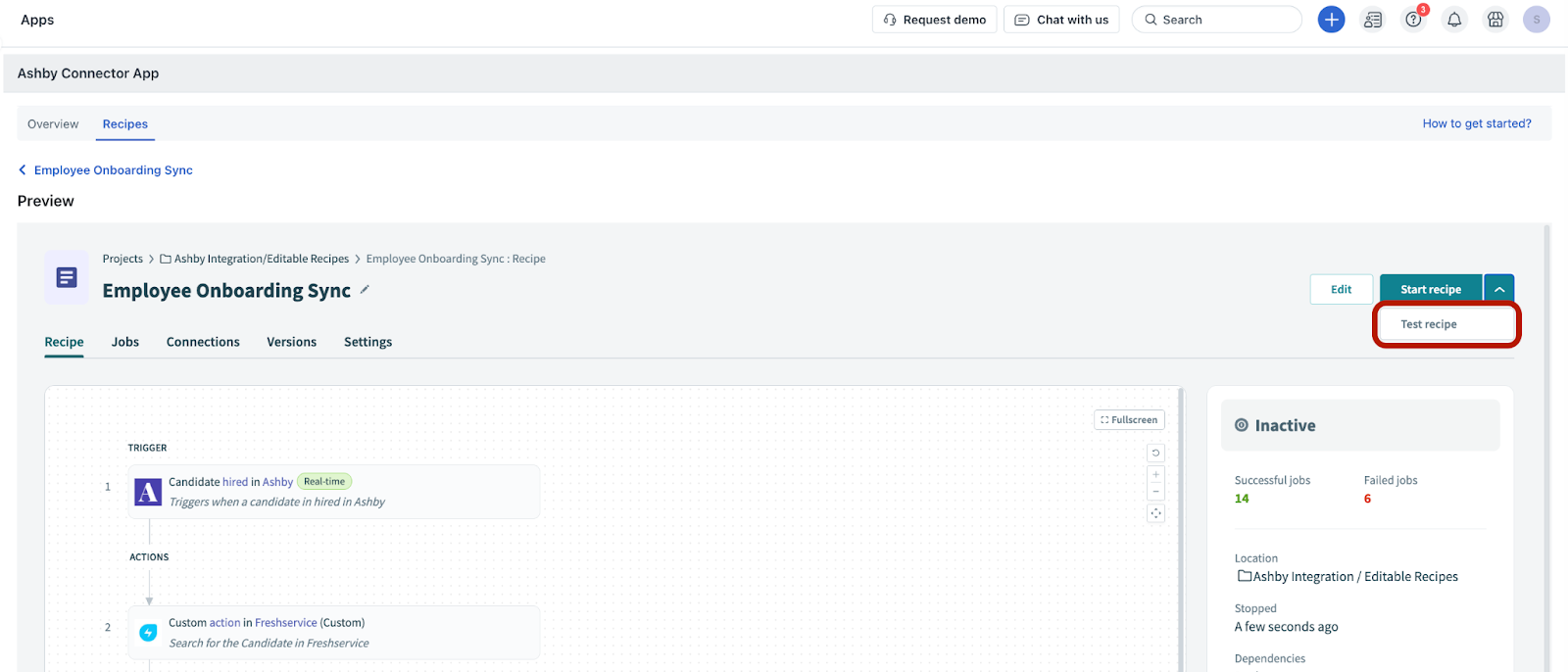
Task: Fit recipe to view with center icon
Action: point(1156,513)
